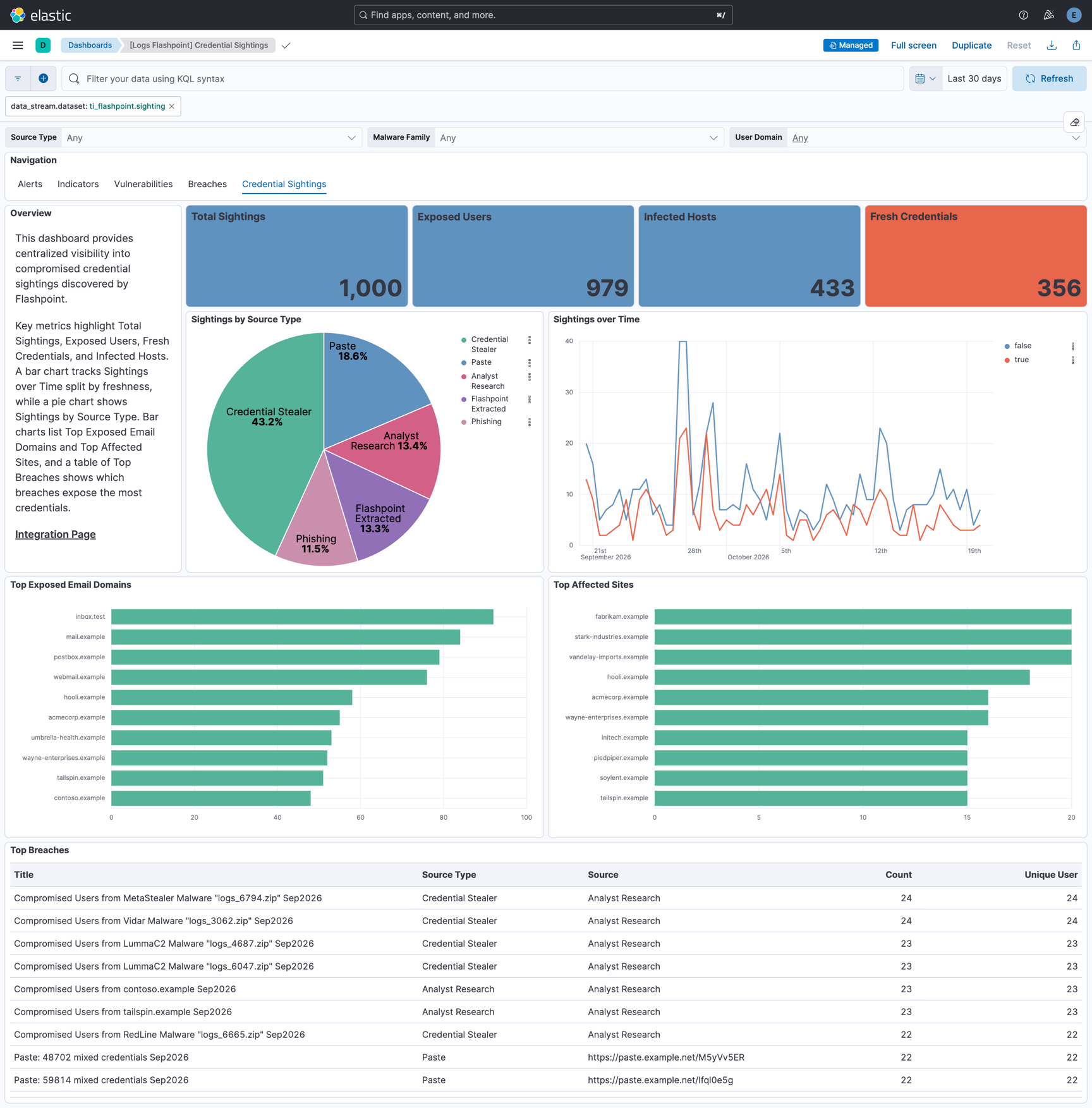Expand the Malware Family dropdown
This screenshot has height=1108, width=1092.
click(x=579, y=138)
